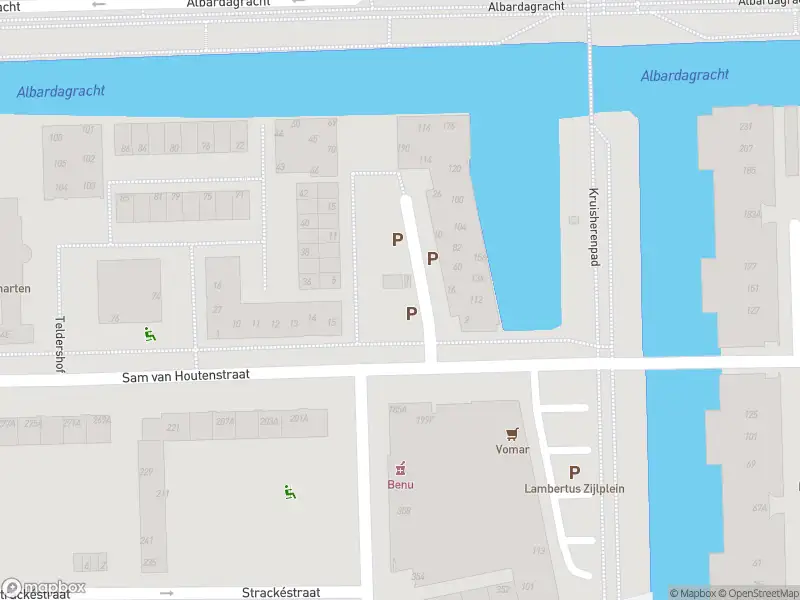This screenshot has width=800, height=600.
Task: Select the Lambertus Zijlplein parking icon
Action: (574, 473)
